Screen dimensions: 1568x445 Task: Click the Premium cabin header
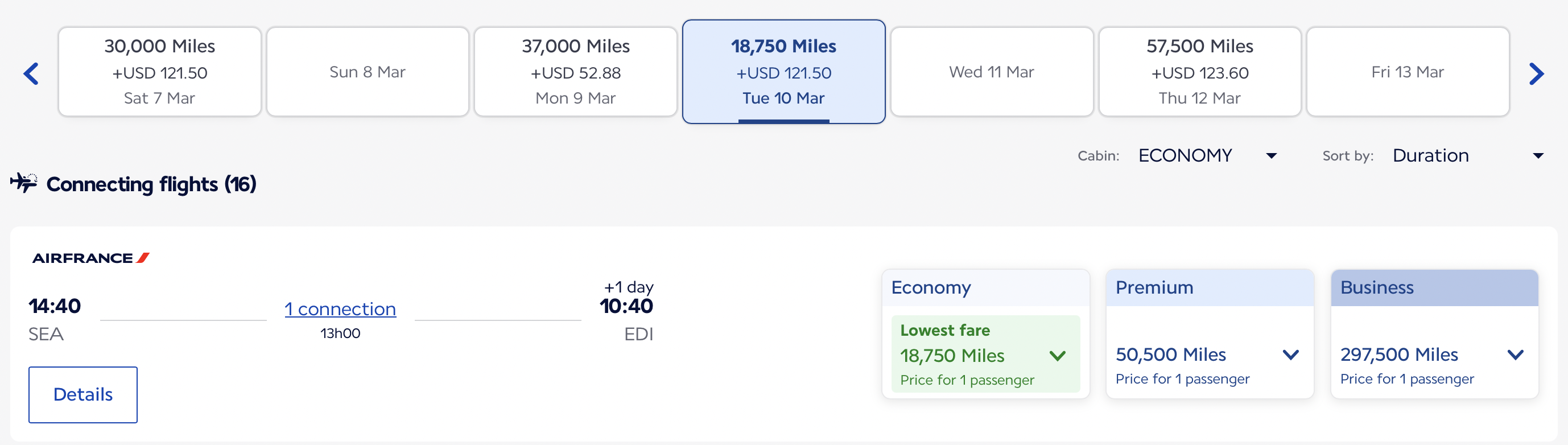click(x=1209, y=287)
